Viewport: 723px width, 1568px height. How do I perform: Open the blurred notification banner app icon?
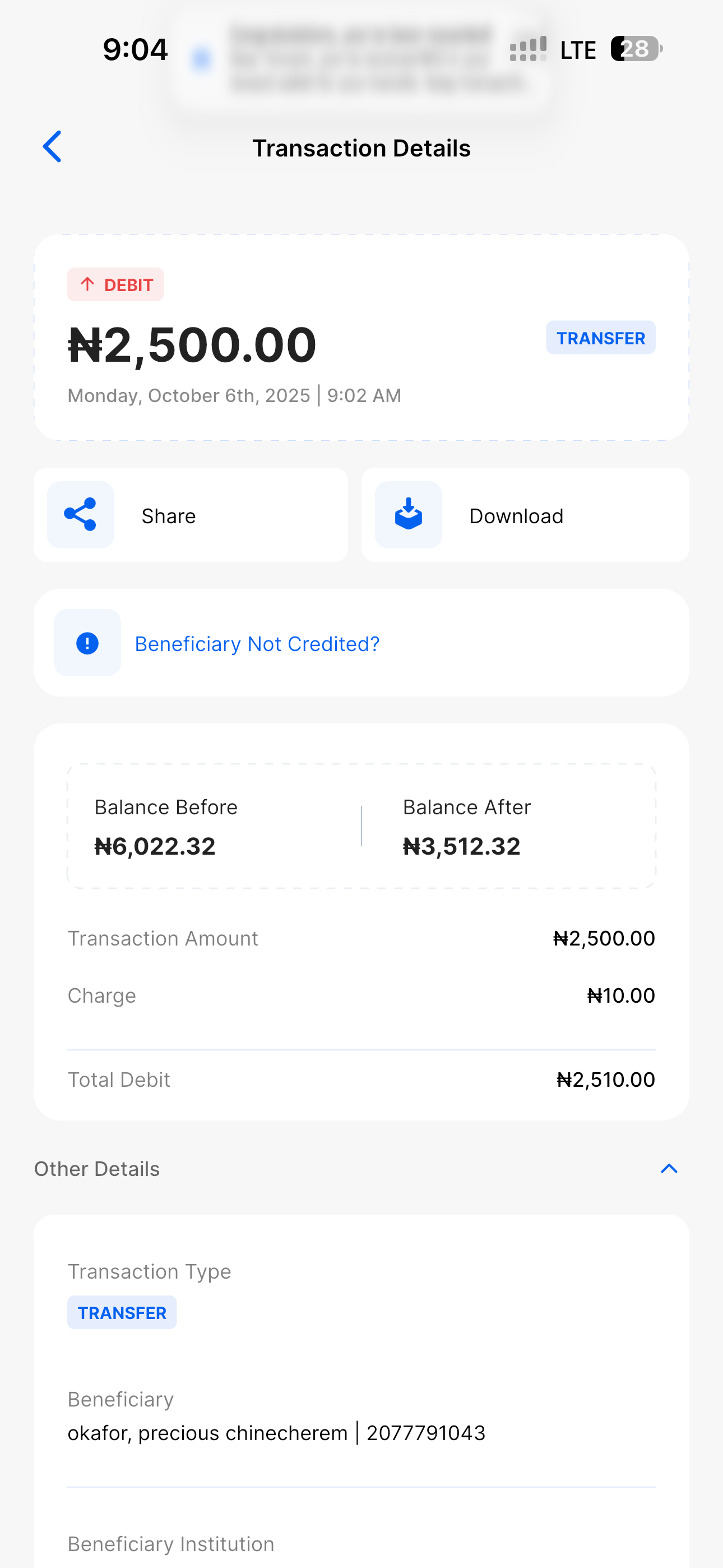pos(201,59)
